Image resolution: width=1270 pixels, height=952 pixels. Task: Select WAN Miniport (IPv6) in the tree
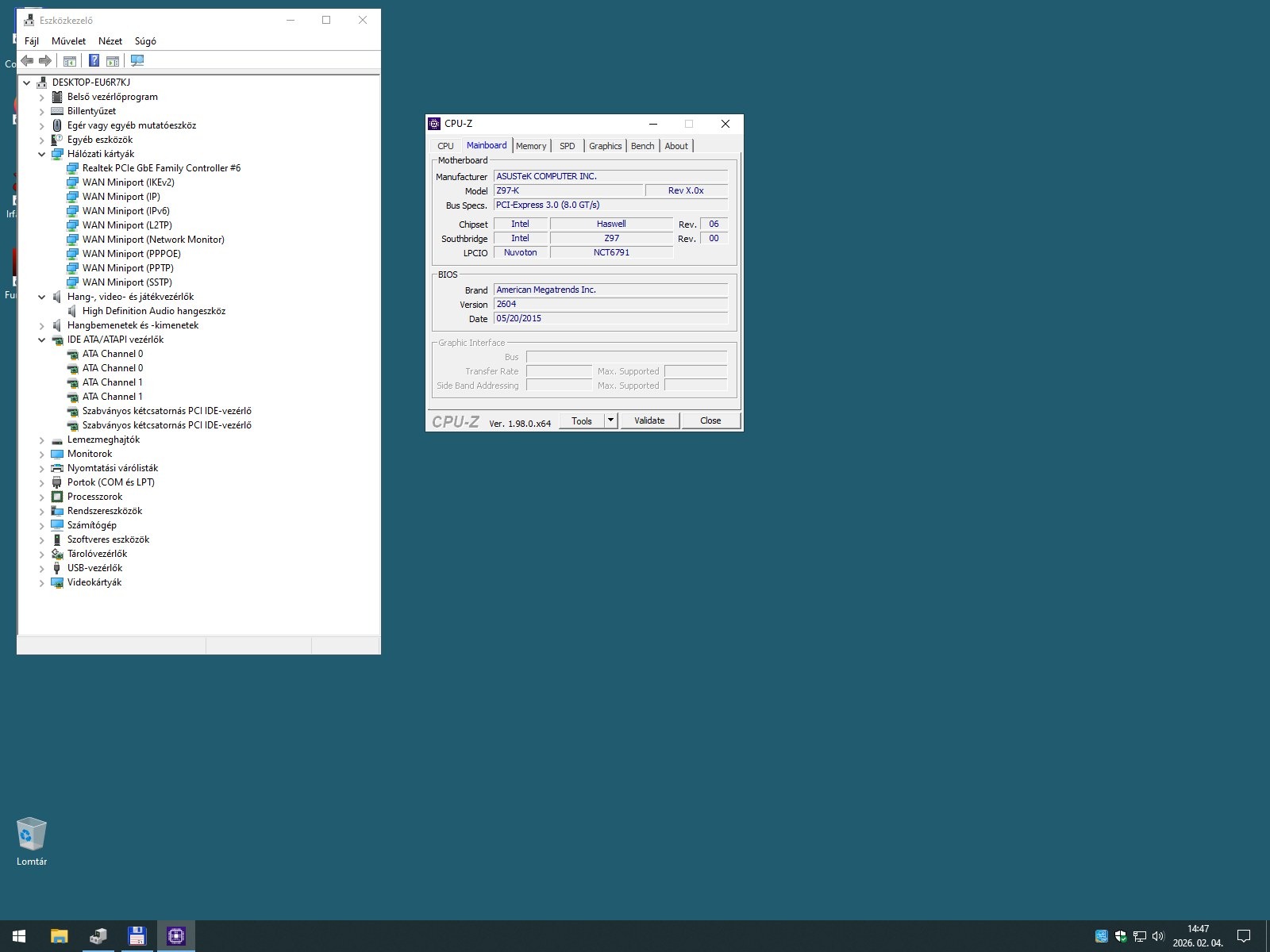[126, 211]
